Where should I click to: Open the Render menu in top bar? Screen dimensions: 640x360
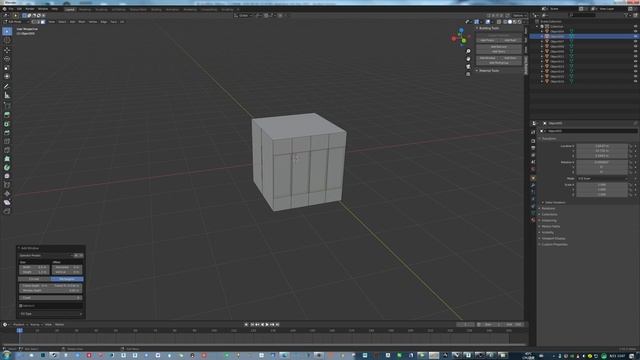tap(30, 9)
